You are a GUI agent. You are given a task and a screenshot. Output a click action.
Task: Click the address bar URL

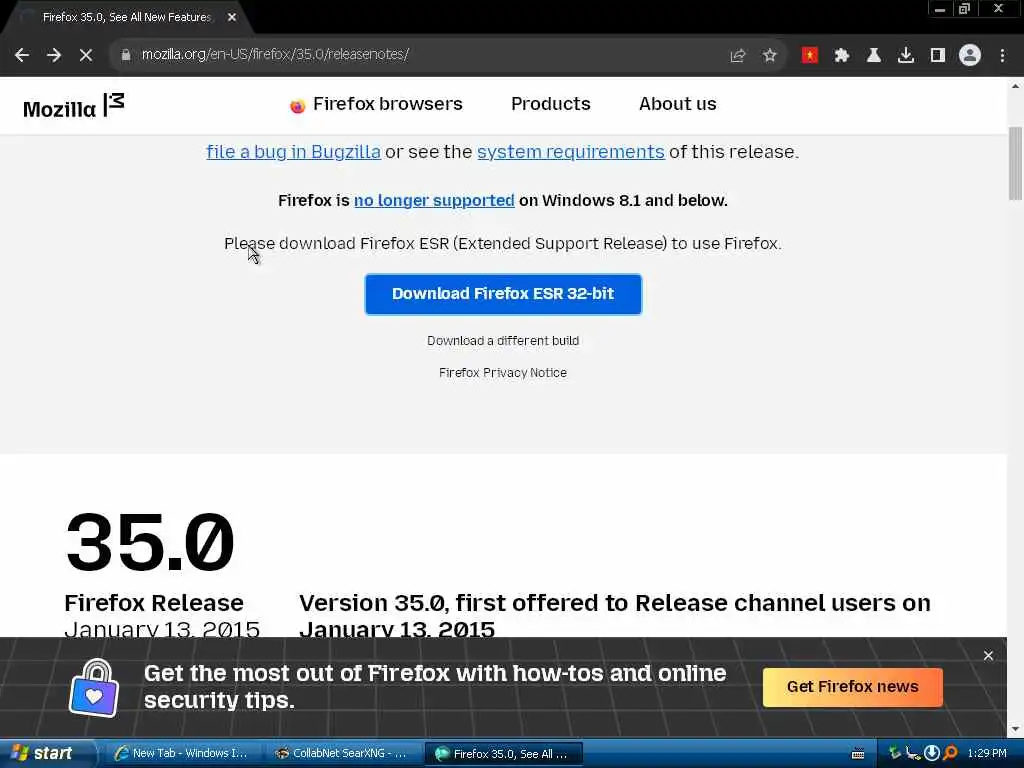click(276, 54)
